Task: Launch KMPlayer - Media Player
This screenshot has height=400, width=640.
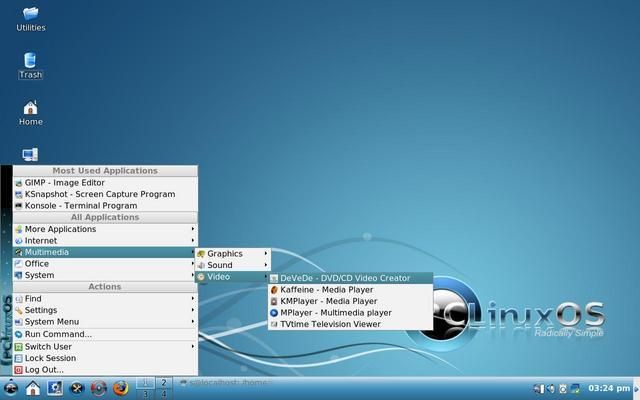Action: click(x=350, y=301)
